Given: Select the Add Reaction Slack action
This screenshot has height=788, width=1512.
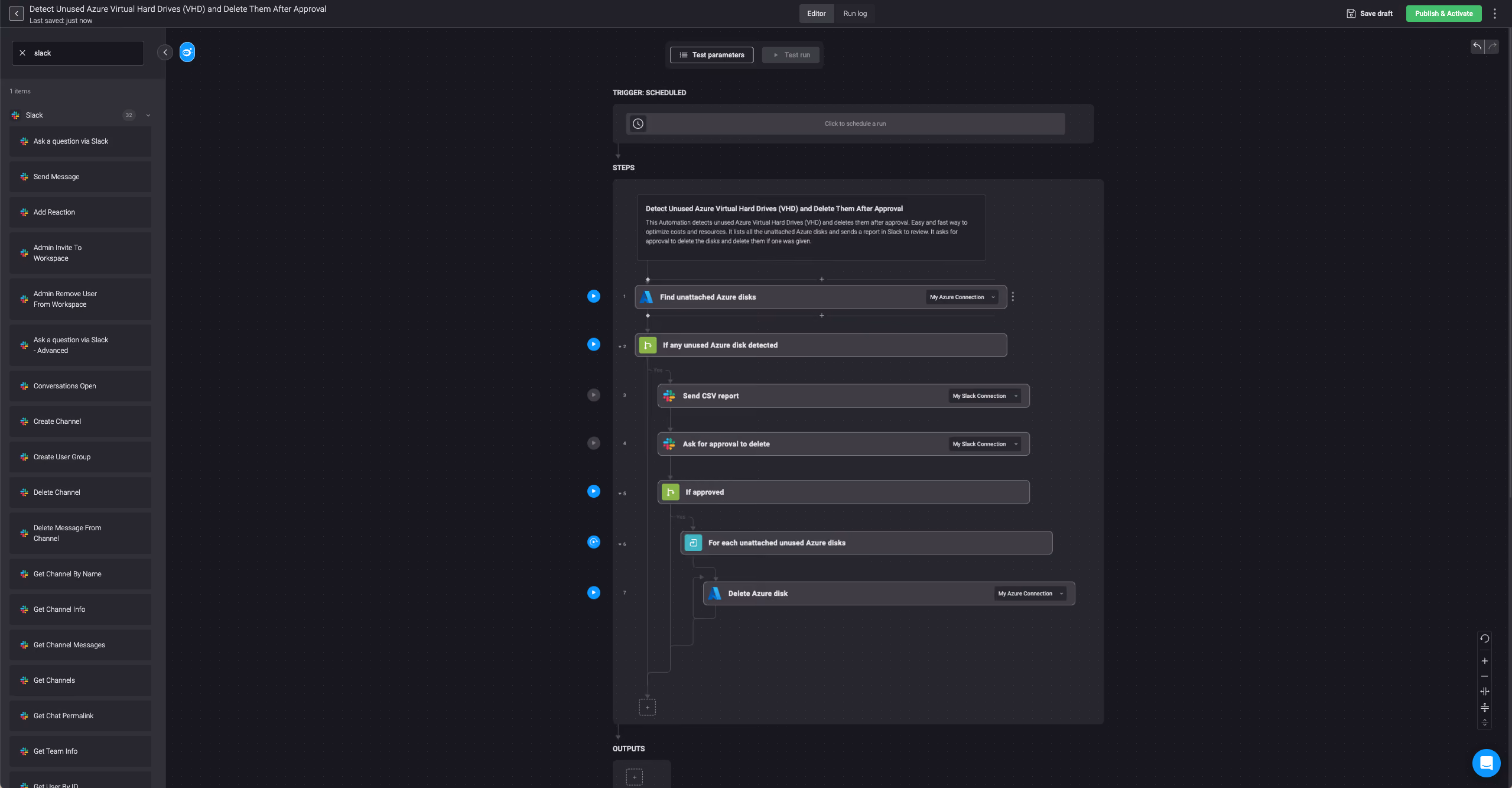Looking at the screenshot, I should point(80,212).
